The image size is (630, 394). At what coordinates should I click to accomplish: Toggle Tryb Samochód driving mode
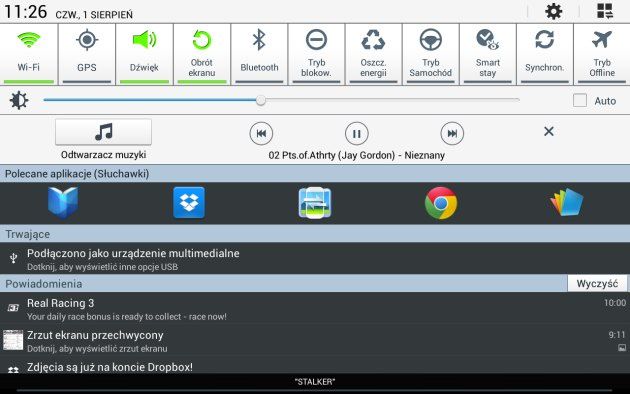click(x=430, y=54)
